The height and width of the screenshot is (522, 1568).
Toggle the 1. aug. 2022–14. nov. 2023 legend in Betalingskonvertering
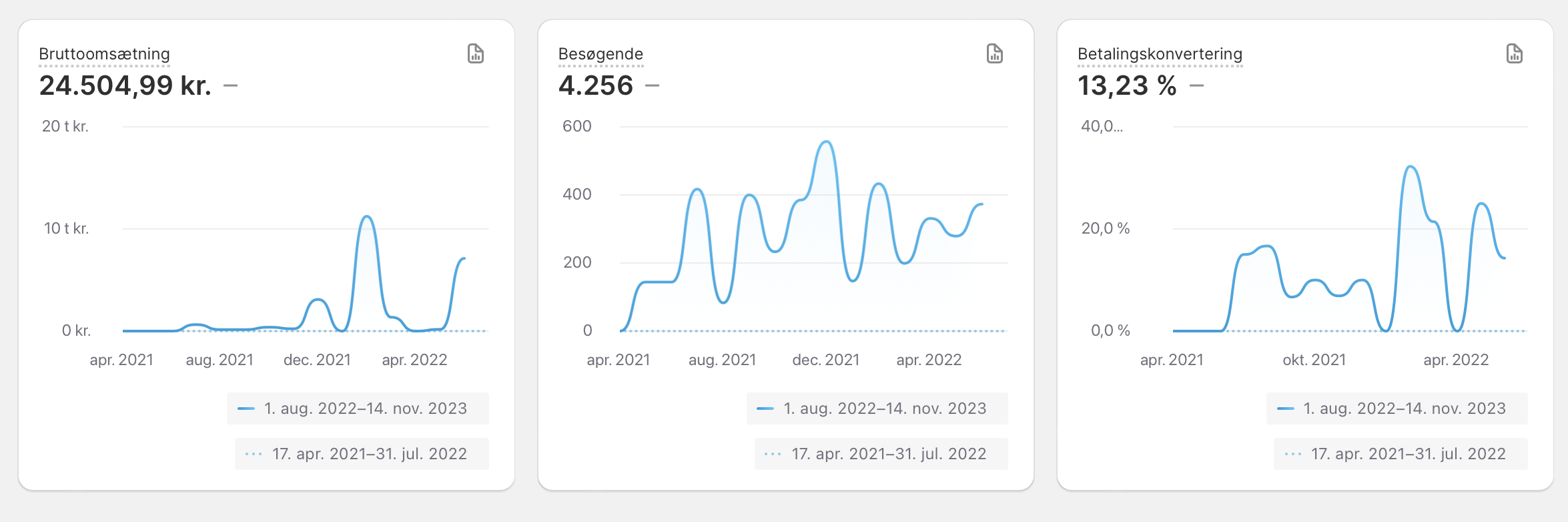tap(1397, 409)
